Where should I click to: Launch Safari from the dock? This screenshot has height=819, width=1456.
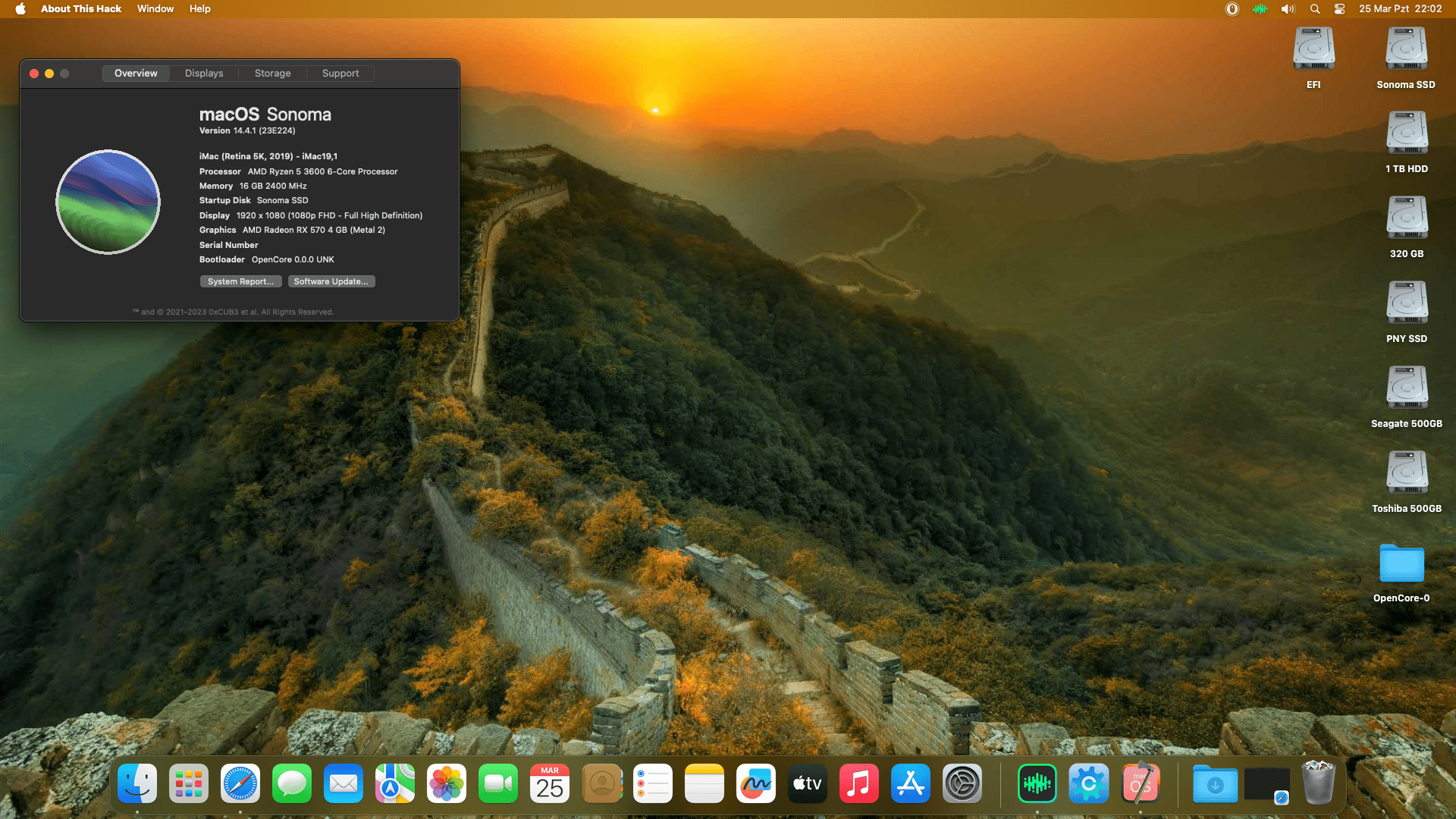pos(240,784)
